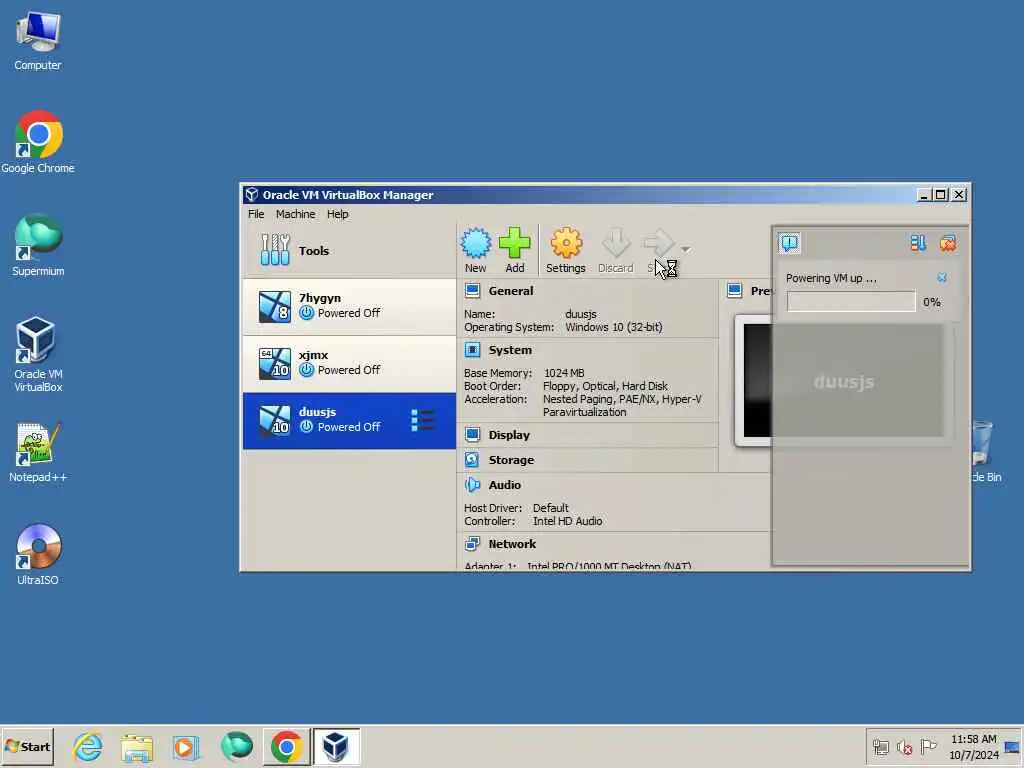Open Internet Explorer from the taskbar
Image resolution: width=1024 pixels, height=768 pixels.
[x=88, y=747]
